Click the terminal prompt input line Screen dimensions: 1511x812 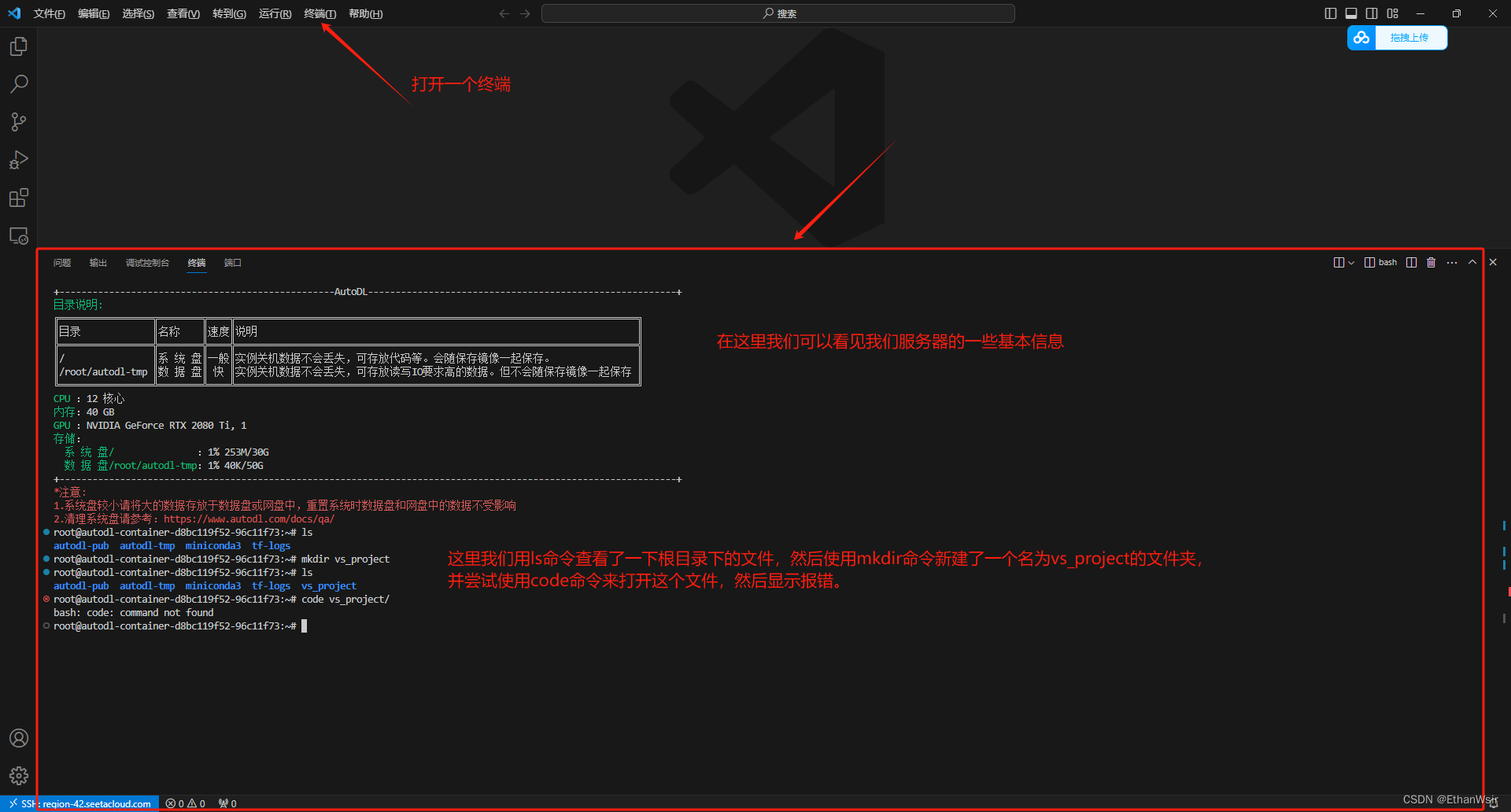180,626
